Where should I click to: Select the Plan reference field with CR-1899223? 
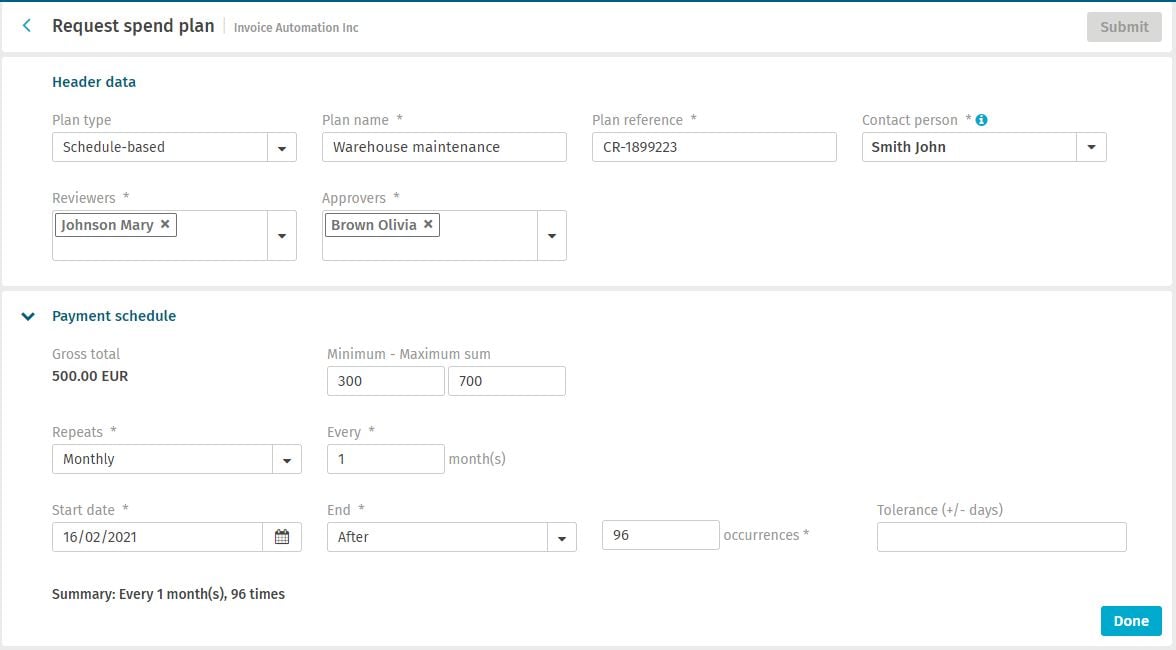(714, 146)
